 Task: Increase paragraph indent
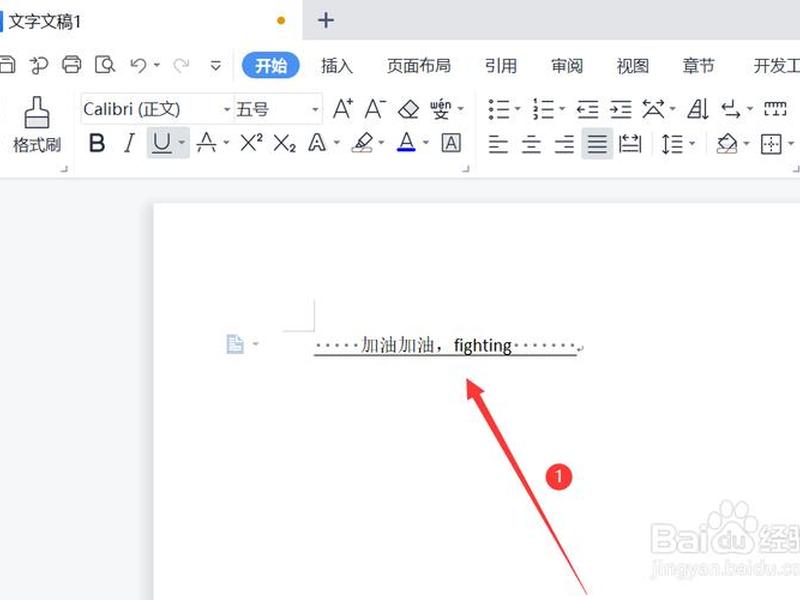point(620,109)
